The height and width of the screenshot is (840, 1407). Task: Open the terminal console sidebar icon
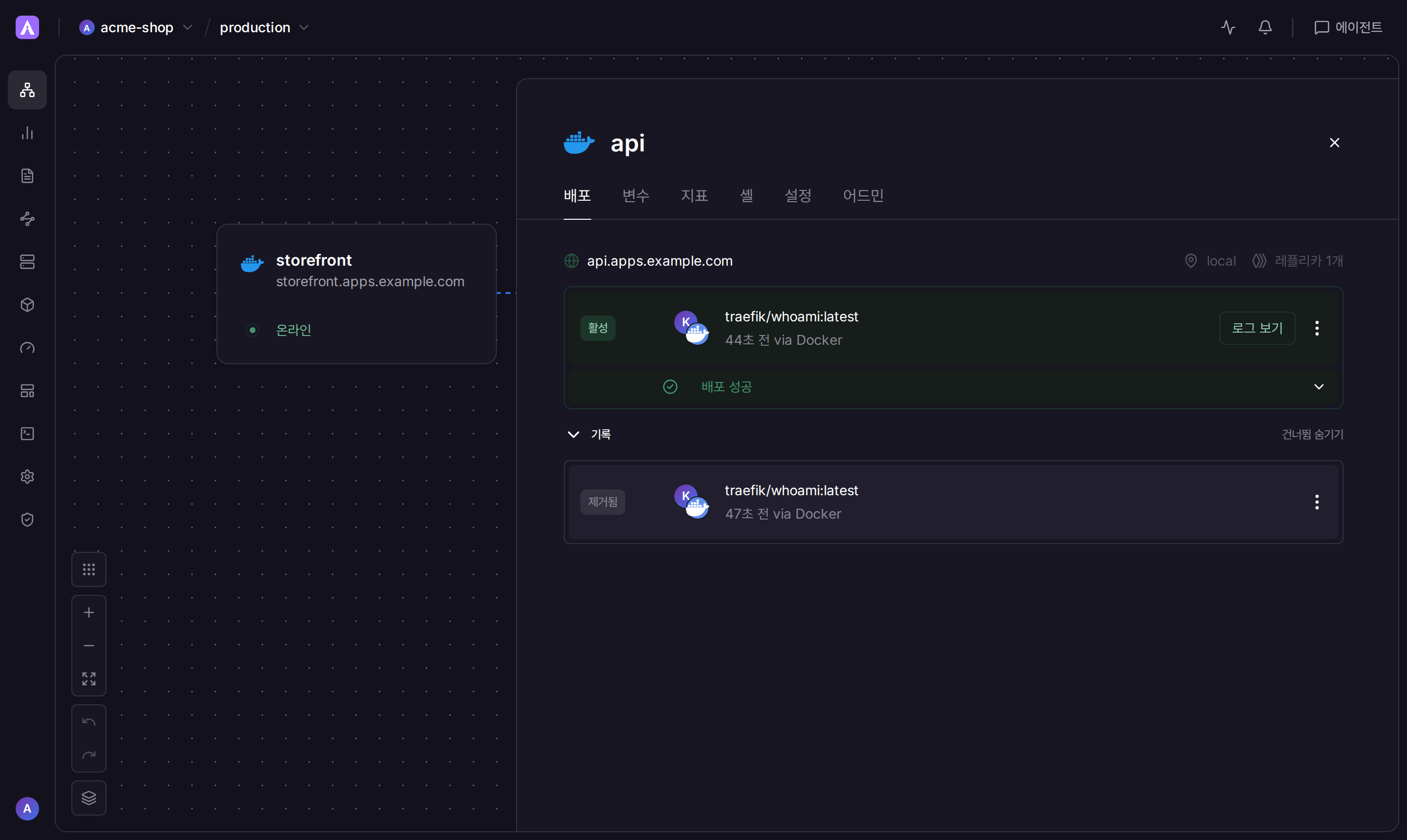[x=27, y=434]
